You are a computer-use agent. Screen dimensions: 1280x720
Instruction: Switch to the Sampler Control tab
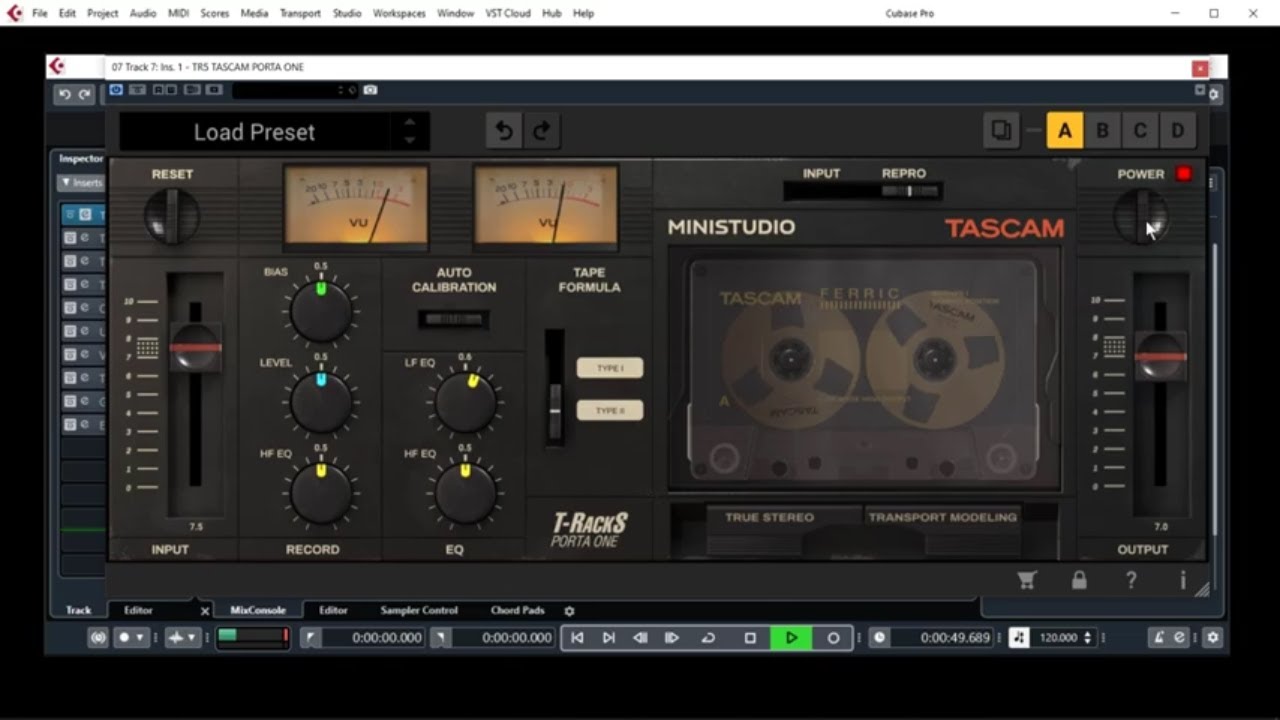[419, 610]
